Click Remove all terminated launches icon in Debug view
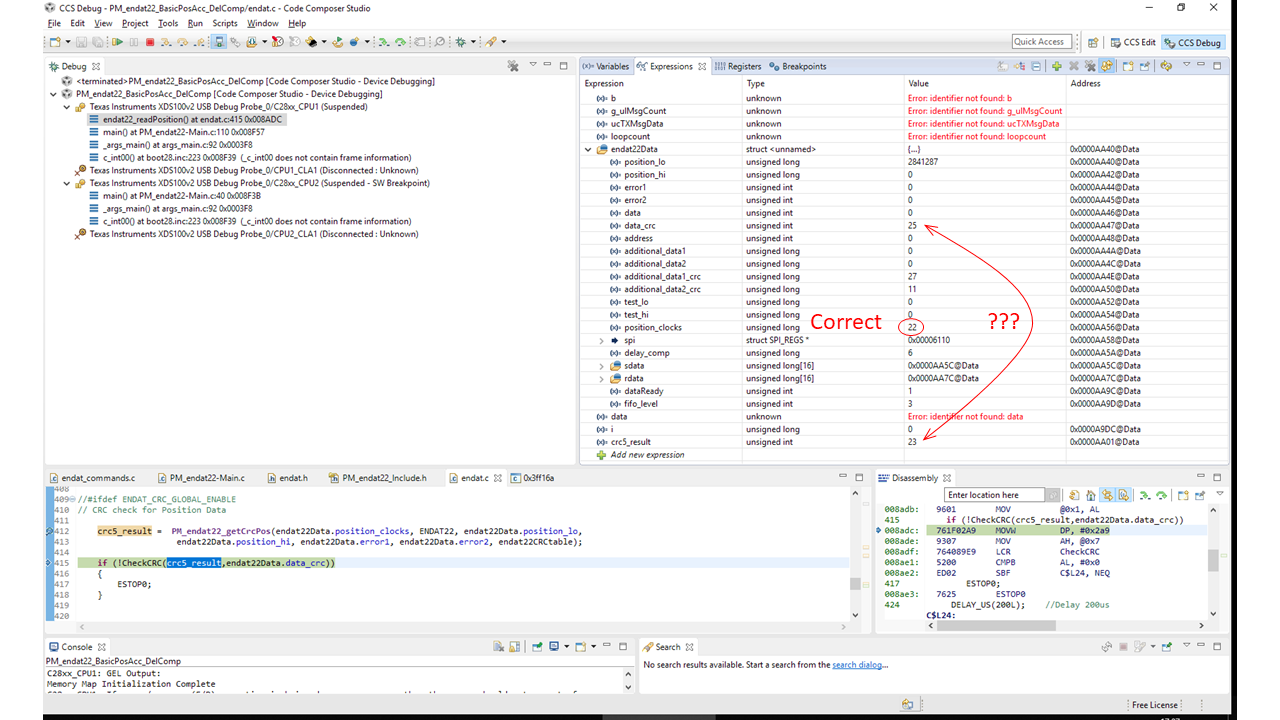Image resolution: width=1280 pixels, height=720 pixels. pyautogui.click(x=513, y=66)
